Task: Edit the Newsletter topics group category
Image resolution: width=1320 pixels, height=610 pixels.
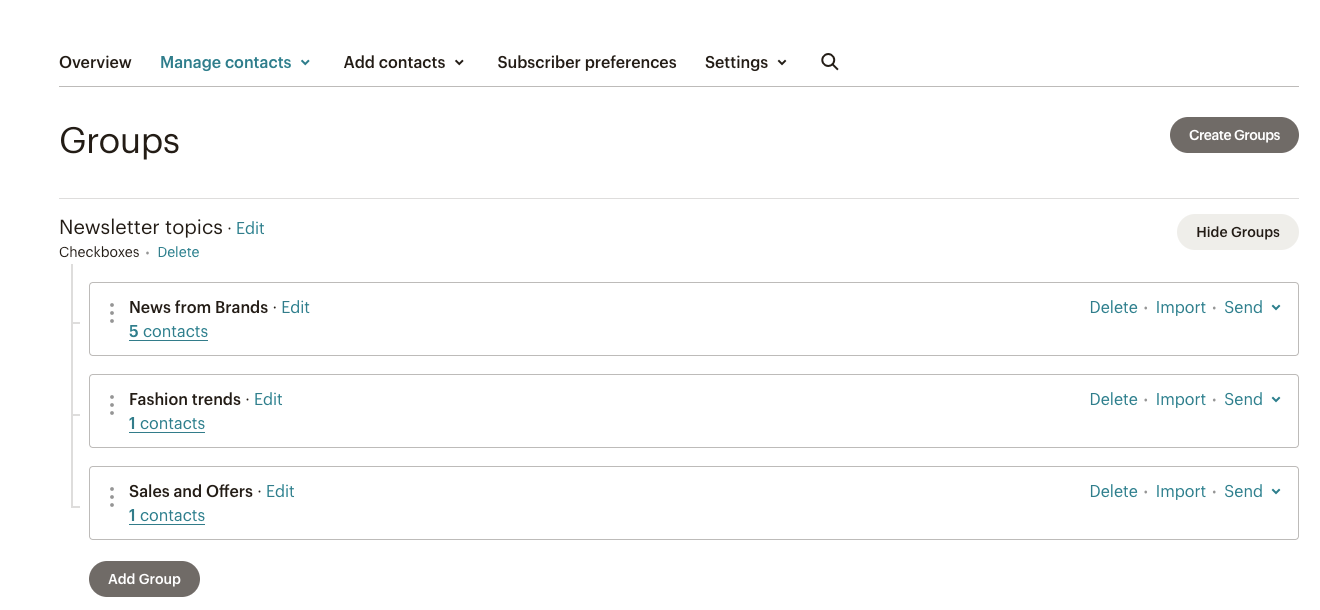Action: click(x=250, y=228)
